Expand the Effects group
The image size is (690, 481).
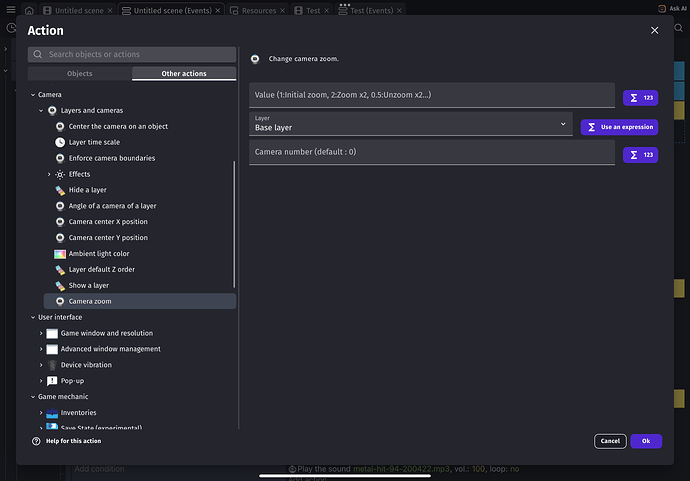49,174
